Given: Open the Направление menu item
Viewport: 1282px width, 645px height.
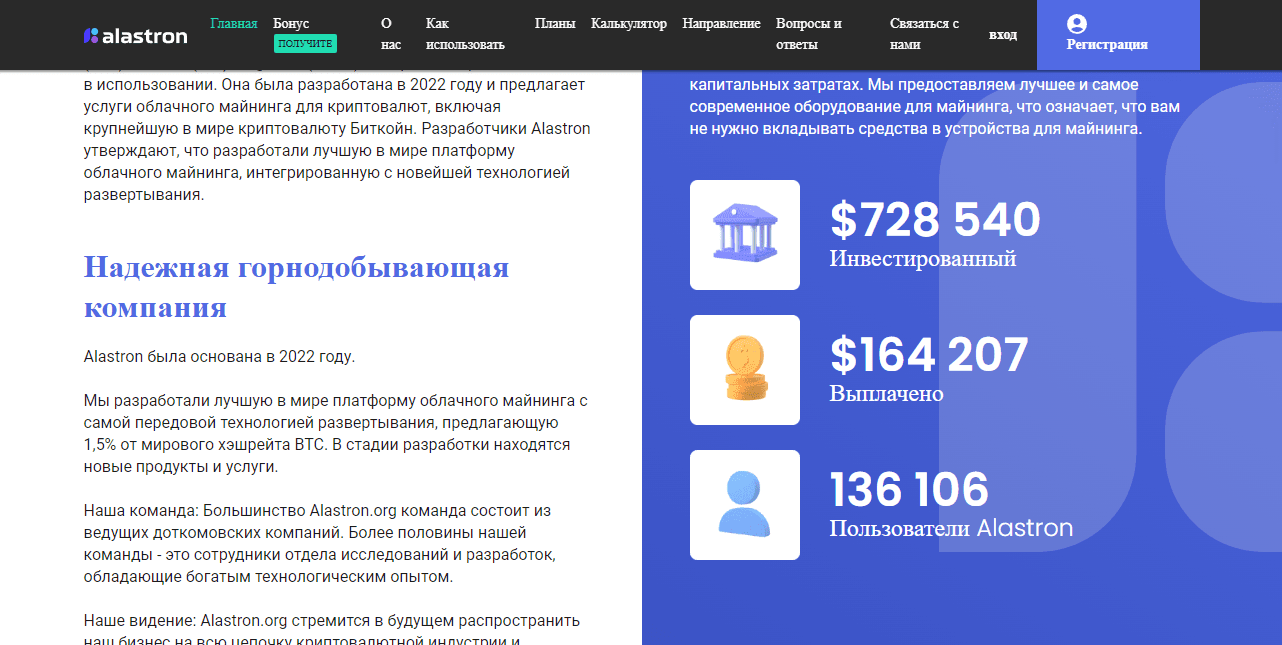Looking at the screenshot, I should (x=721, y=22).
